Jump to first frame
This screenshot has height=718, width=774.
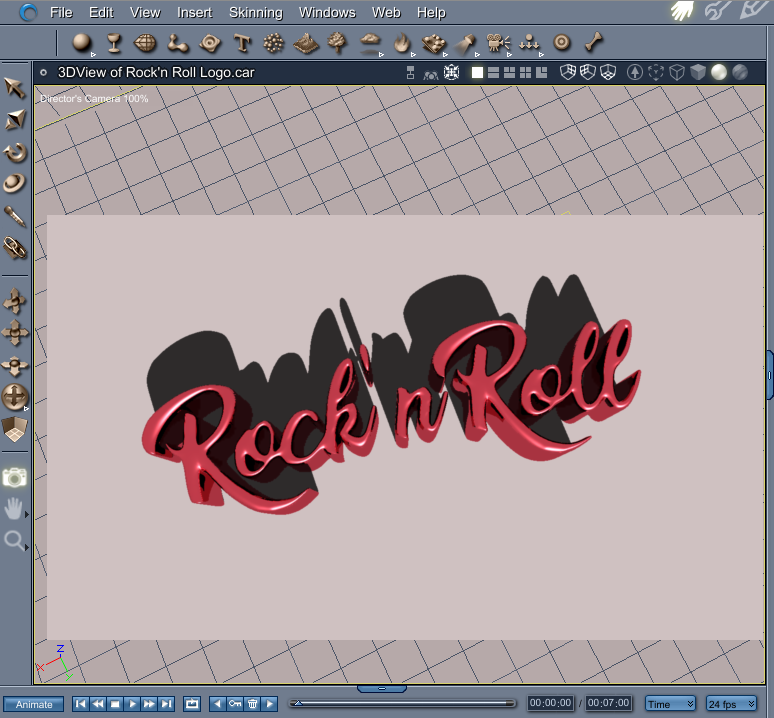(80, 704)
